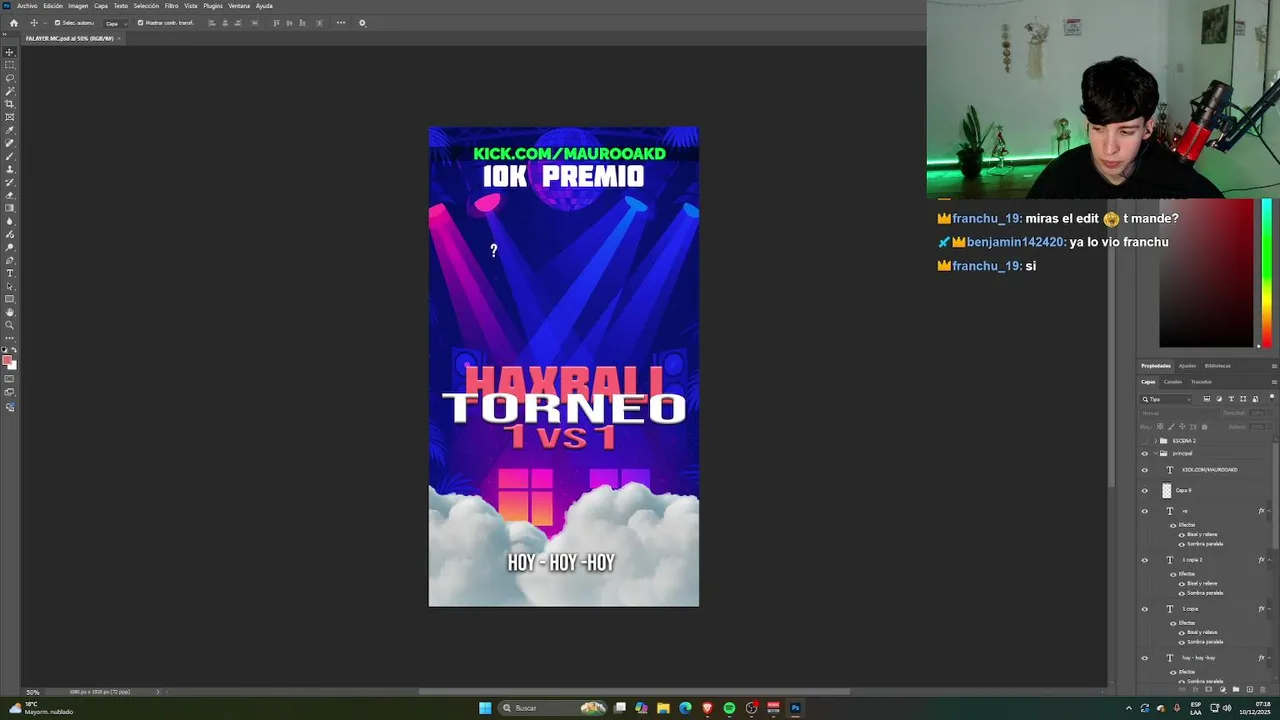Select the Clone Stamp tool
This screenshot has height=720, width=1280.
[x=10, y=169]
